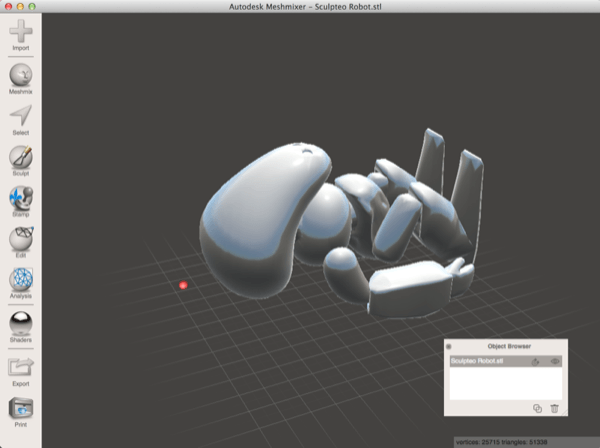600x448 pixels.
Task: Duplicate object in Object Browser
Action: pyautogui.click(x=537, y=408)
